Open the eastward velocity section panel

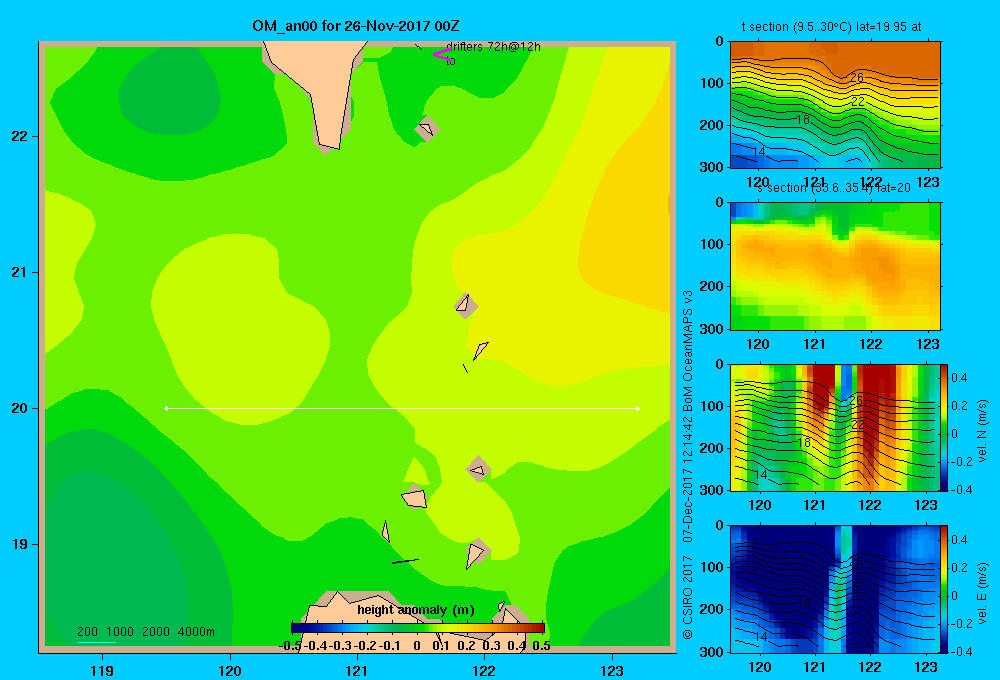(834, 589)
